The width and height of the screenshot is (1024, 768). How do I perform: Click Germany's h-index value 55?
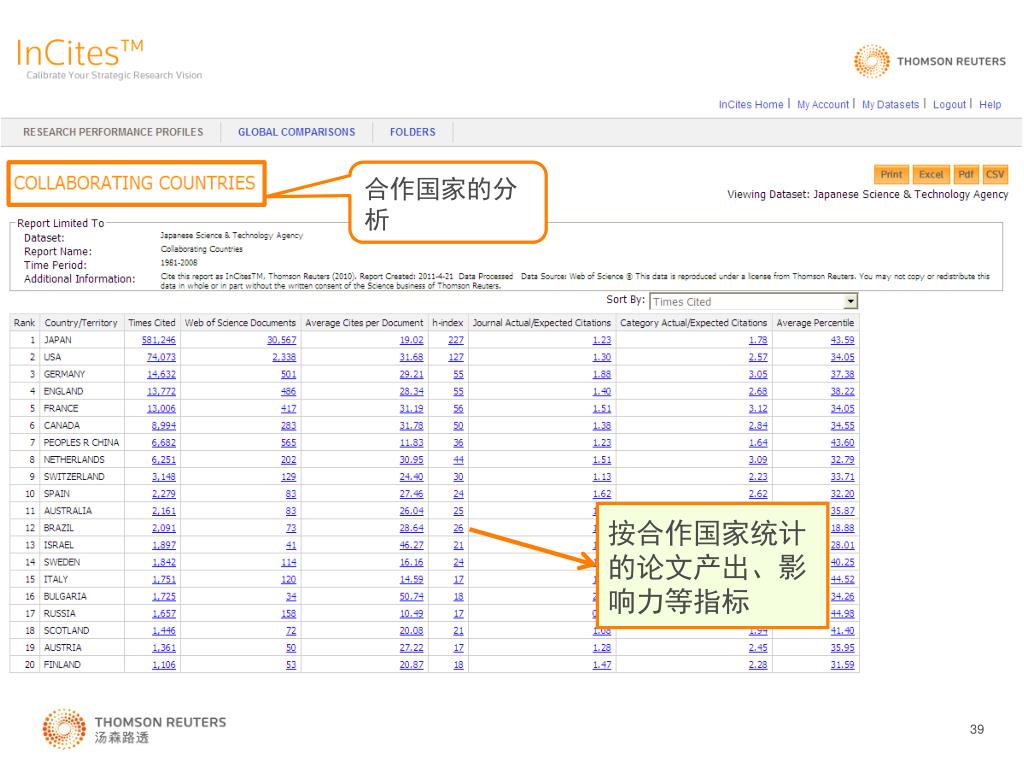pos(458,374)
